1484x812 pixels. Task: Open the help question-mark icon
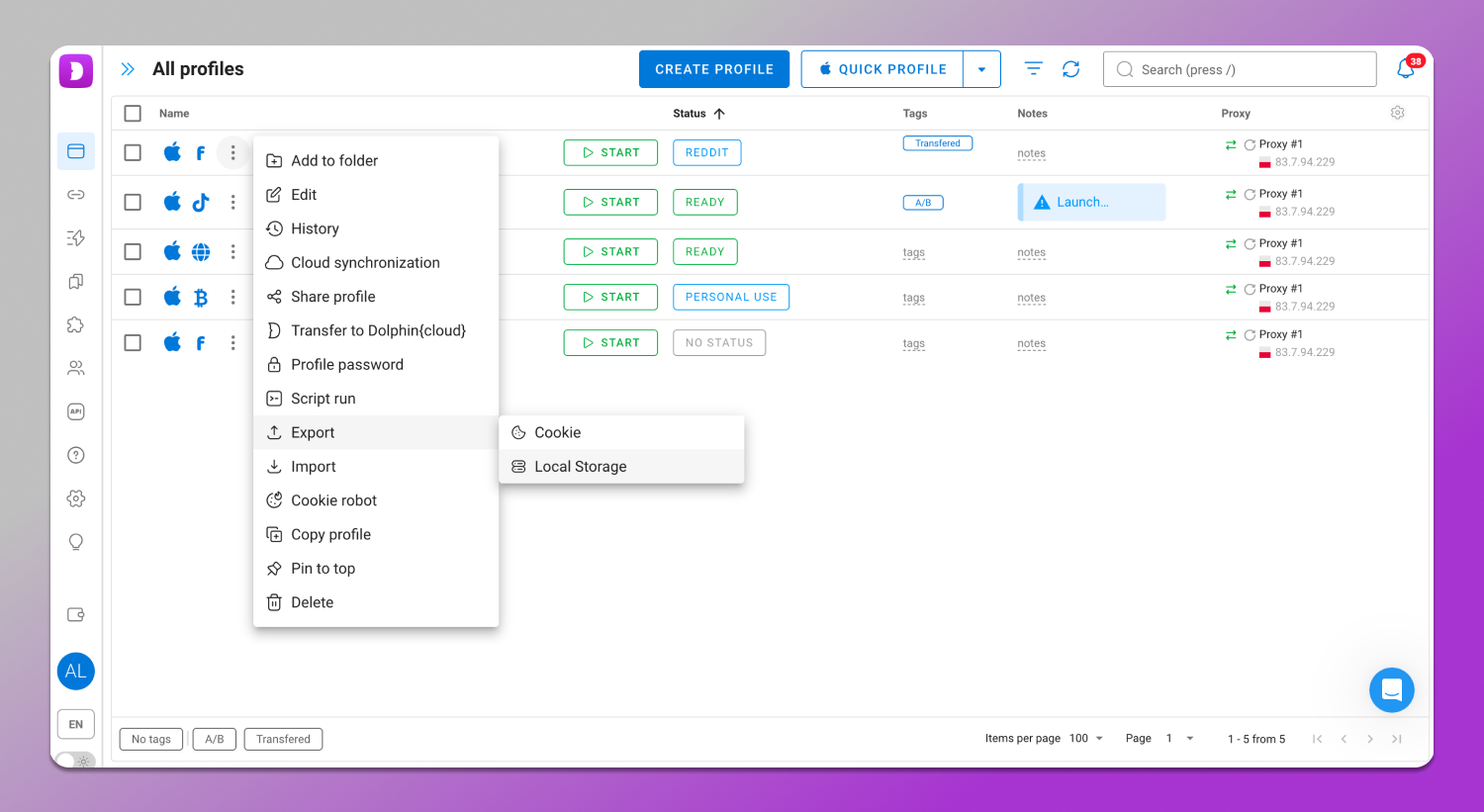[76, 455]
